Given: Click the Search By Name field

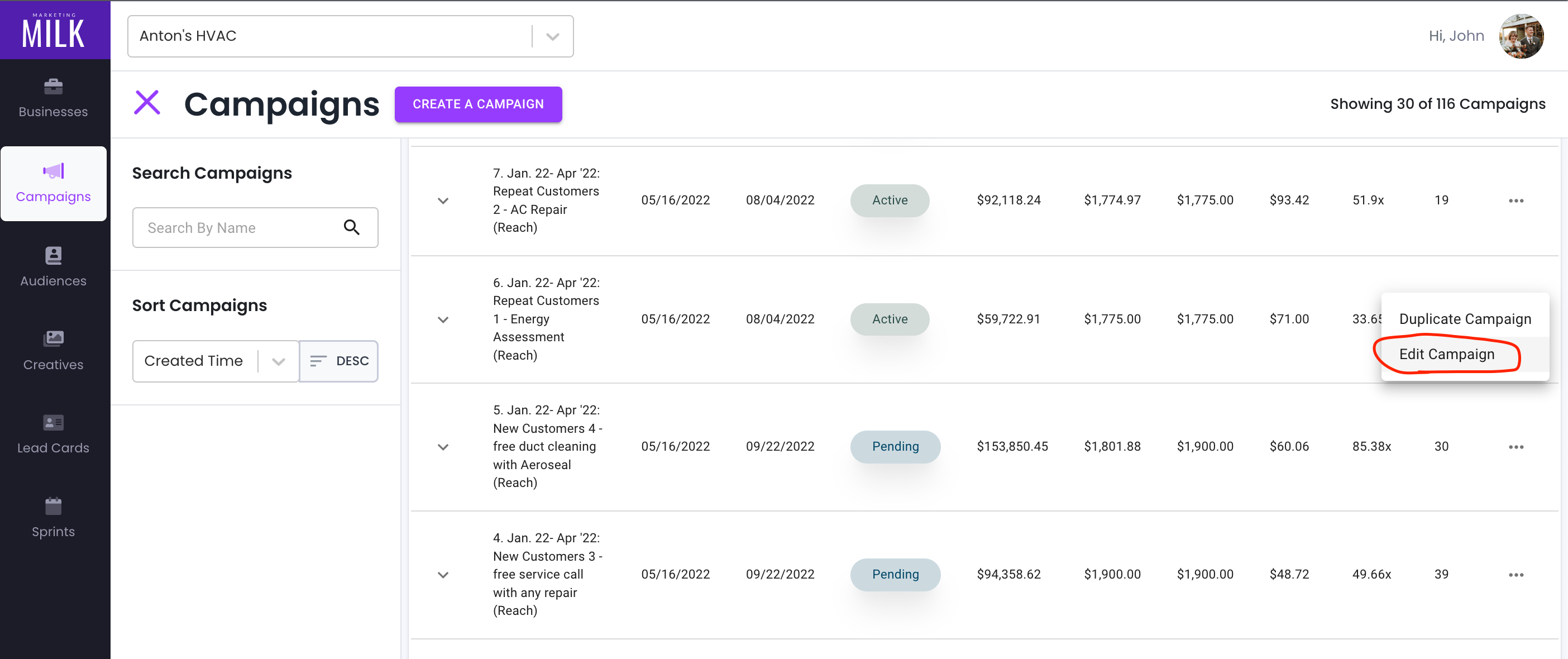Looking at the screenshot, I should pyautogui.click(x=237, y=227).
